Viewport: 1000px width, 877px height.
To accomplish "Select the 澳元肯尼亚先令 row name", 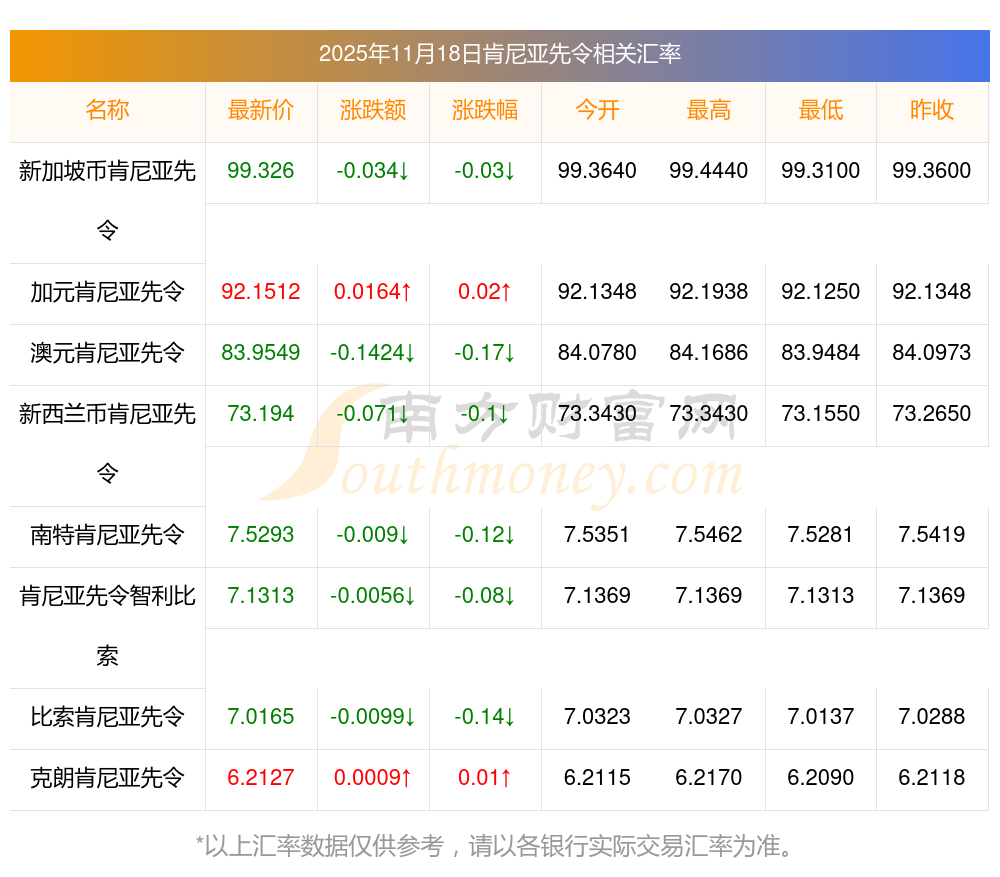I will 107,353.
